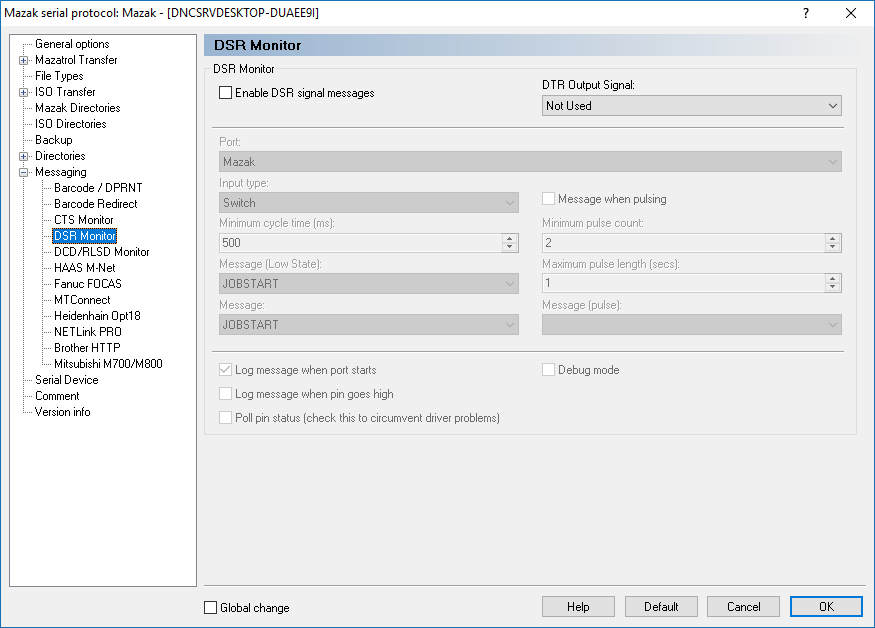The image size is (875, 628).
Task: Click the question mark help icon in title bar
Action: [806, 13]
